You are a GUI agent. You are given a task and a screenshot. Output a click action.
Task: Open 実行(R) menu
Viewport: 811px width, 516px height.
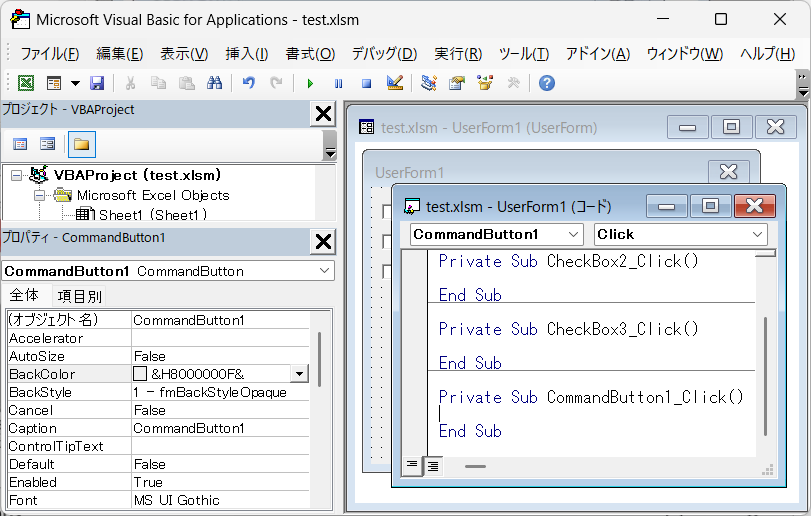click(x=458, y=54)
